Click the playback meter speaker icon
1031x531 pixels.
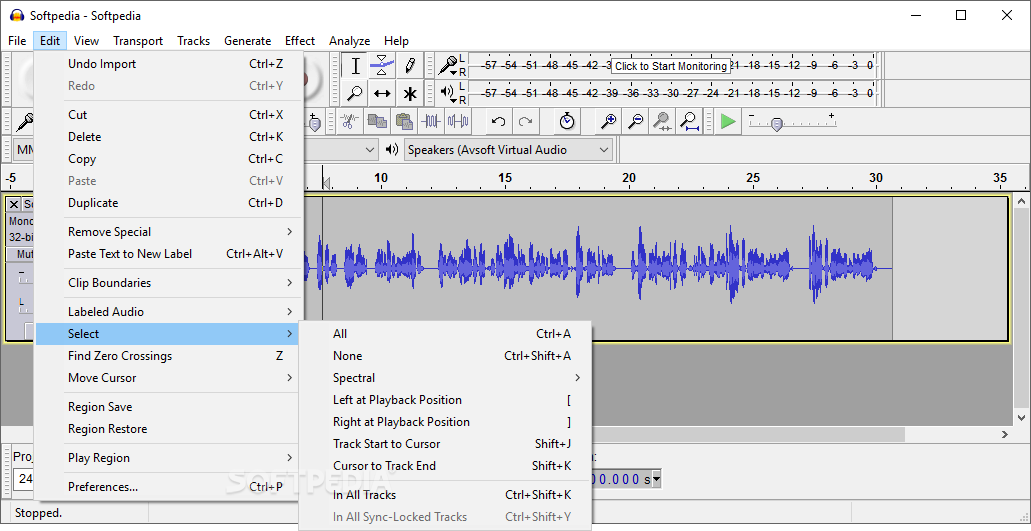coord(446,92)
